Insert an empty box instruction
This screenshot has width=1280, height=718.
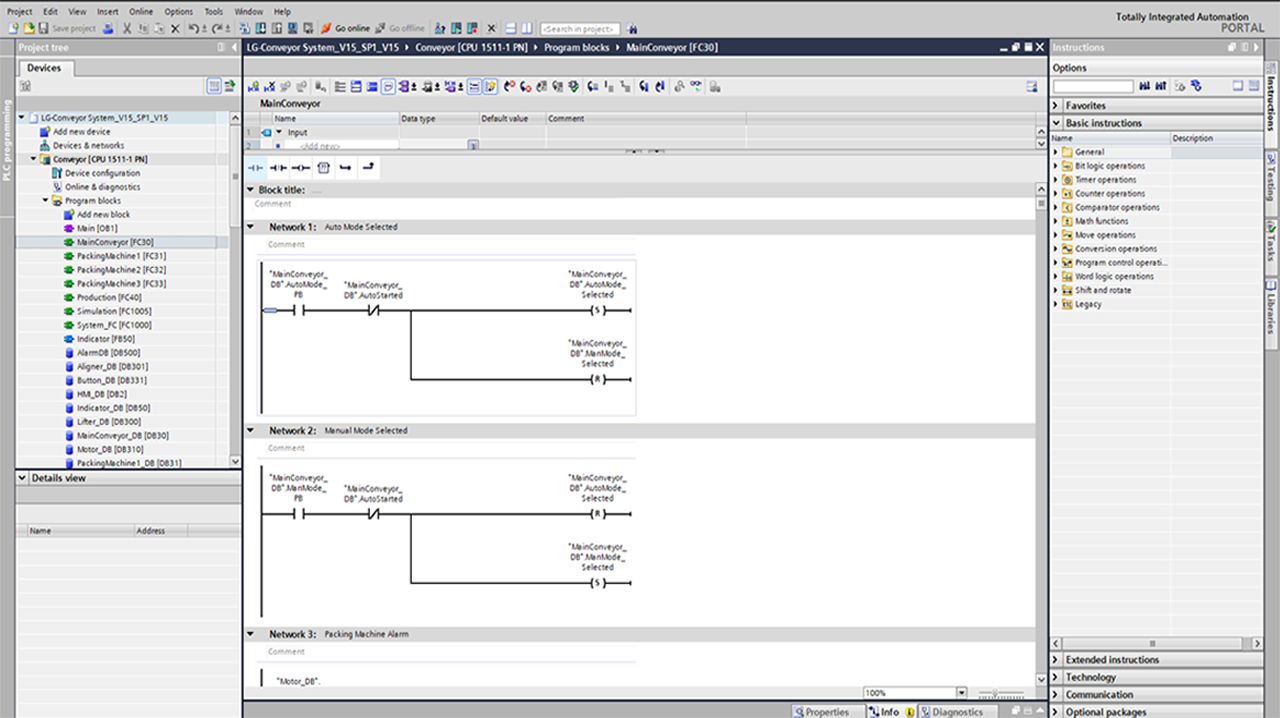tap(323, 168)
